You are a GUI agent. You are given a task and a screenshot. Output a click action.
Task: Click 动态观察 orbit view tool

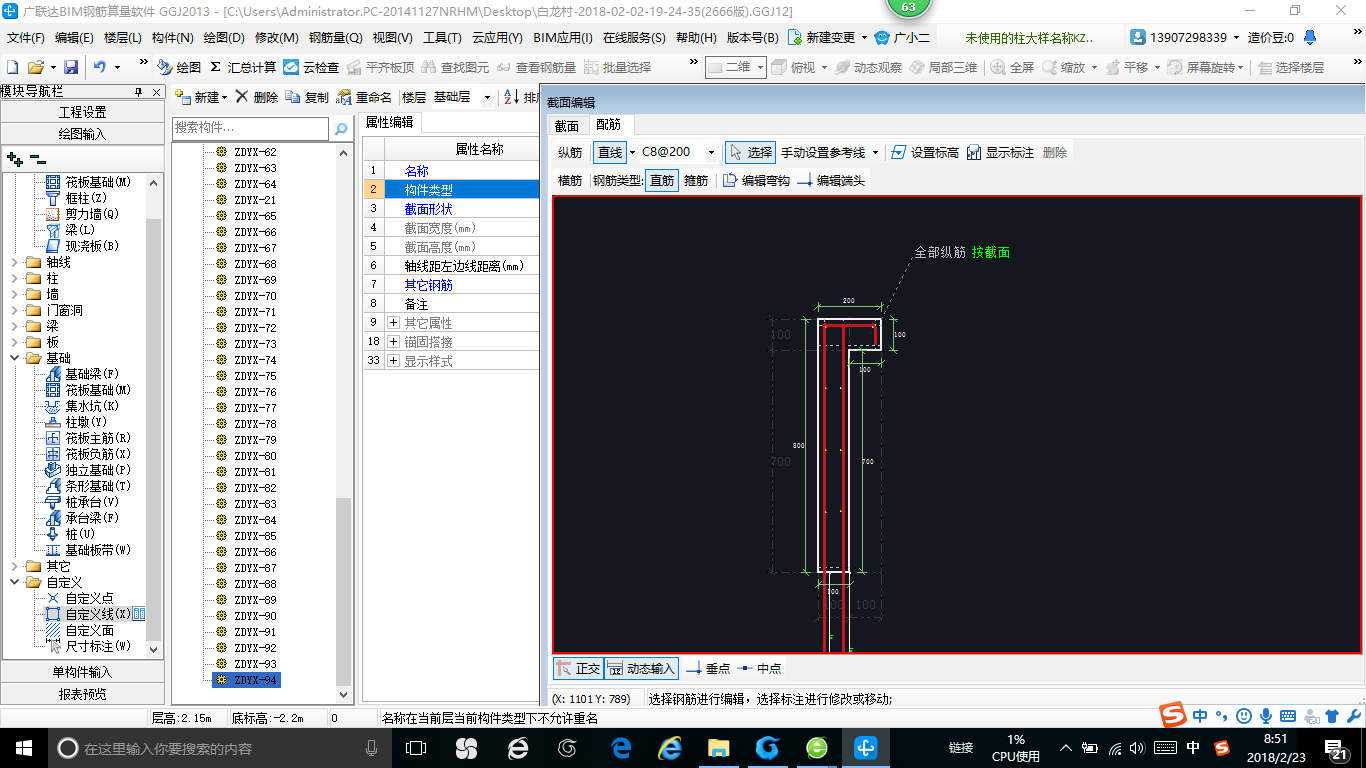click(x=867, y=67)
